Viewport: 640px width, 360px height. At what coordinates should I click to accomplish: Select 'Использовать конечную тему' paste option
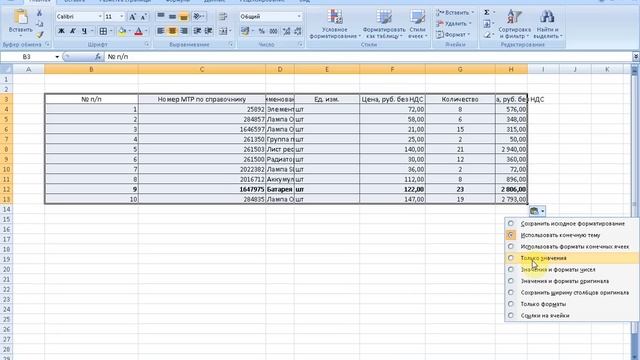[572, 235]
